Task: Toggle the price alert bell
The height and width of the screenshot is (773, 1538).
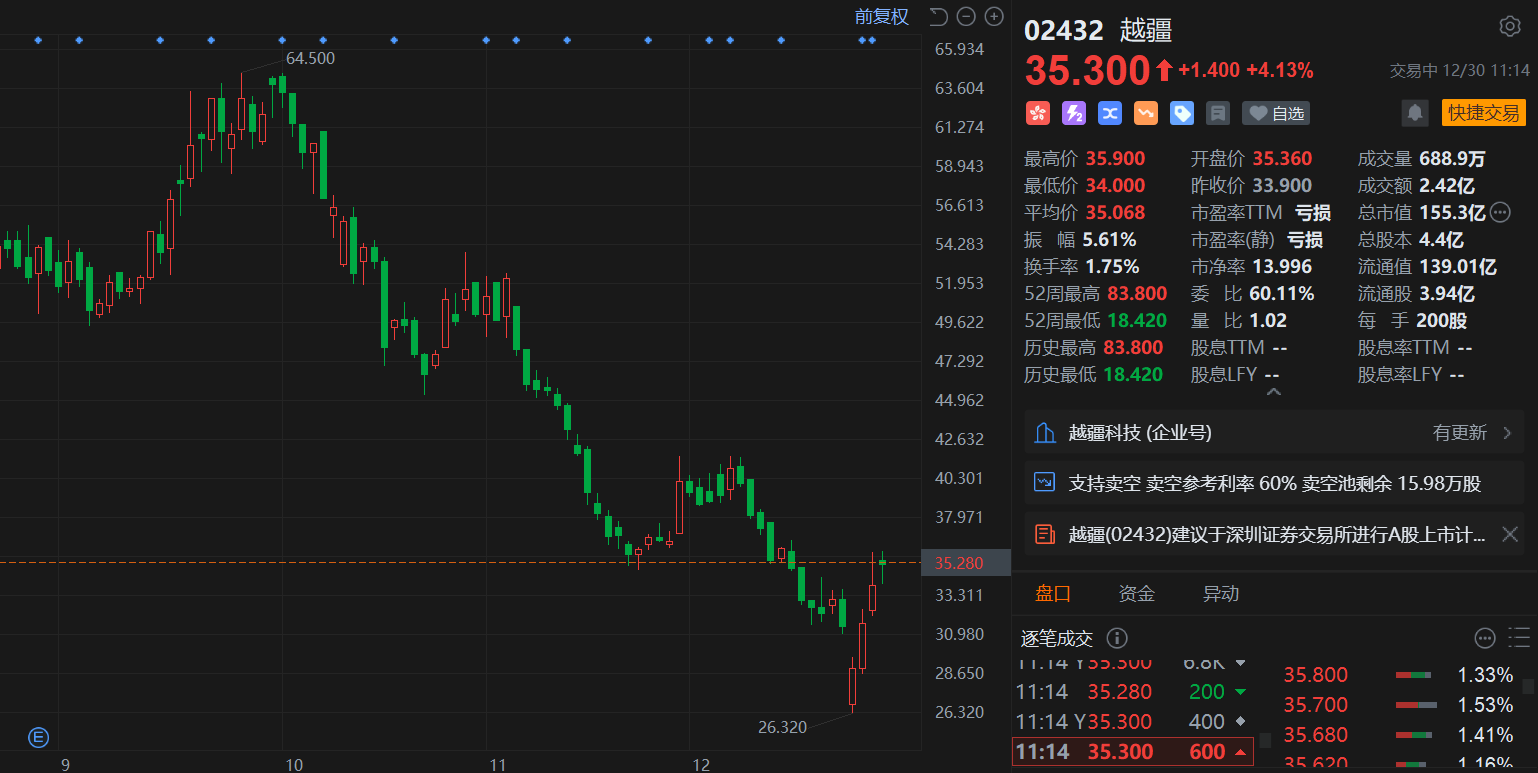Action: (x=1415, y=113)
